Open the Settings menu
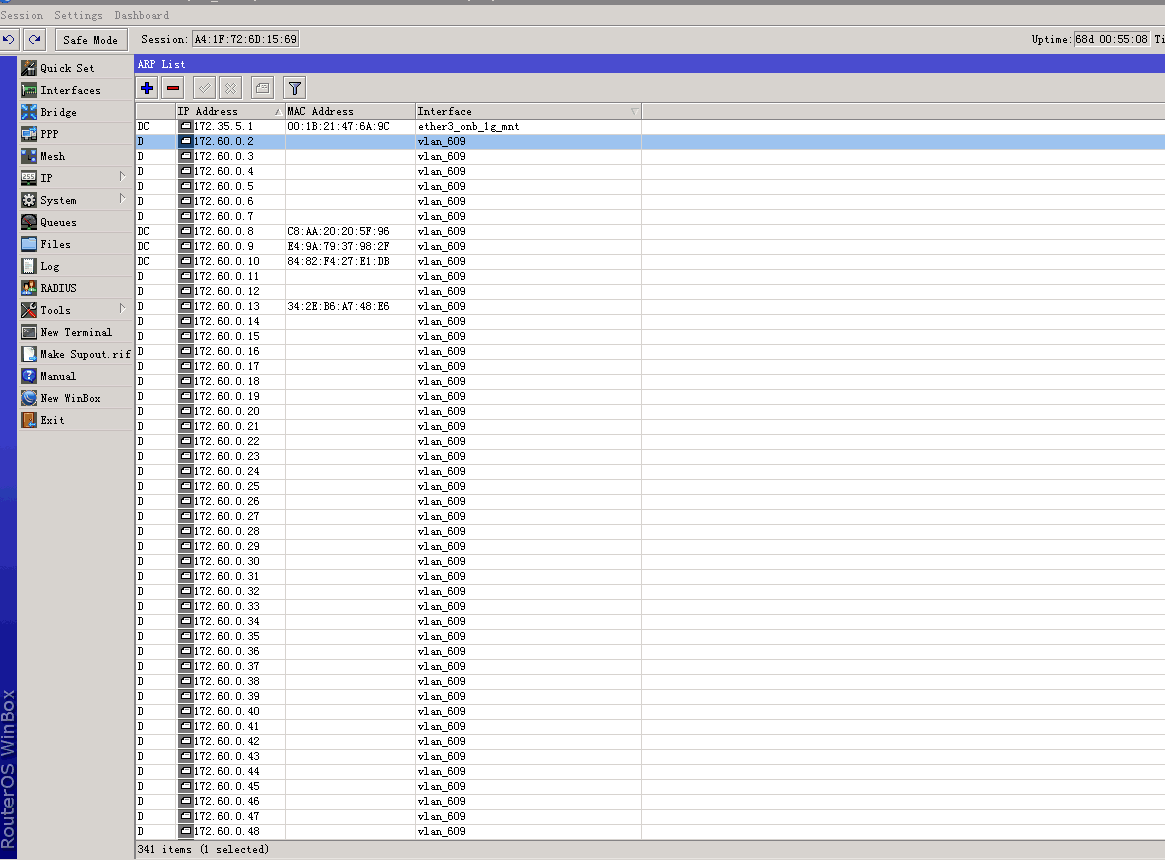1165x861 pixels. coord(78,14)
